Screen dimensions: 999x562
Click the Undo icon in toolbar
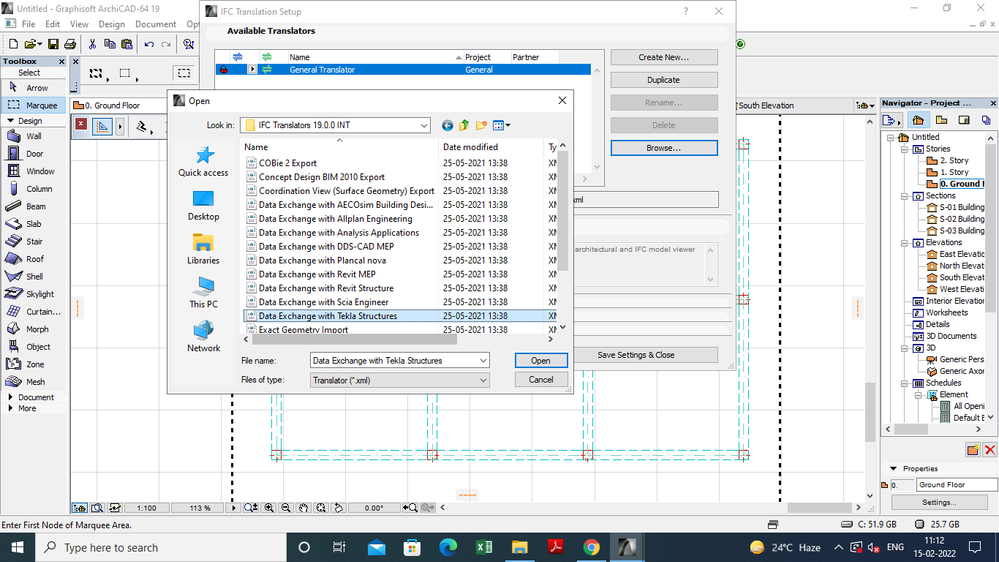coord(149,44)
